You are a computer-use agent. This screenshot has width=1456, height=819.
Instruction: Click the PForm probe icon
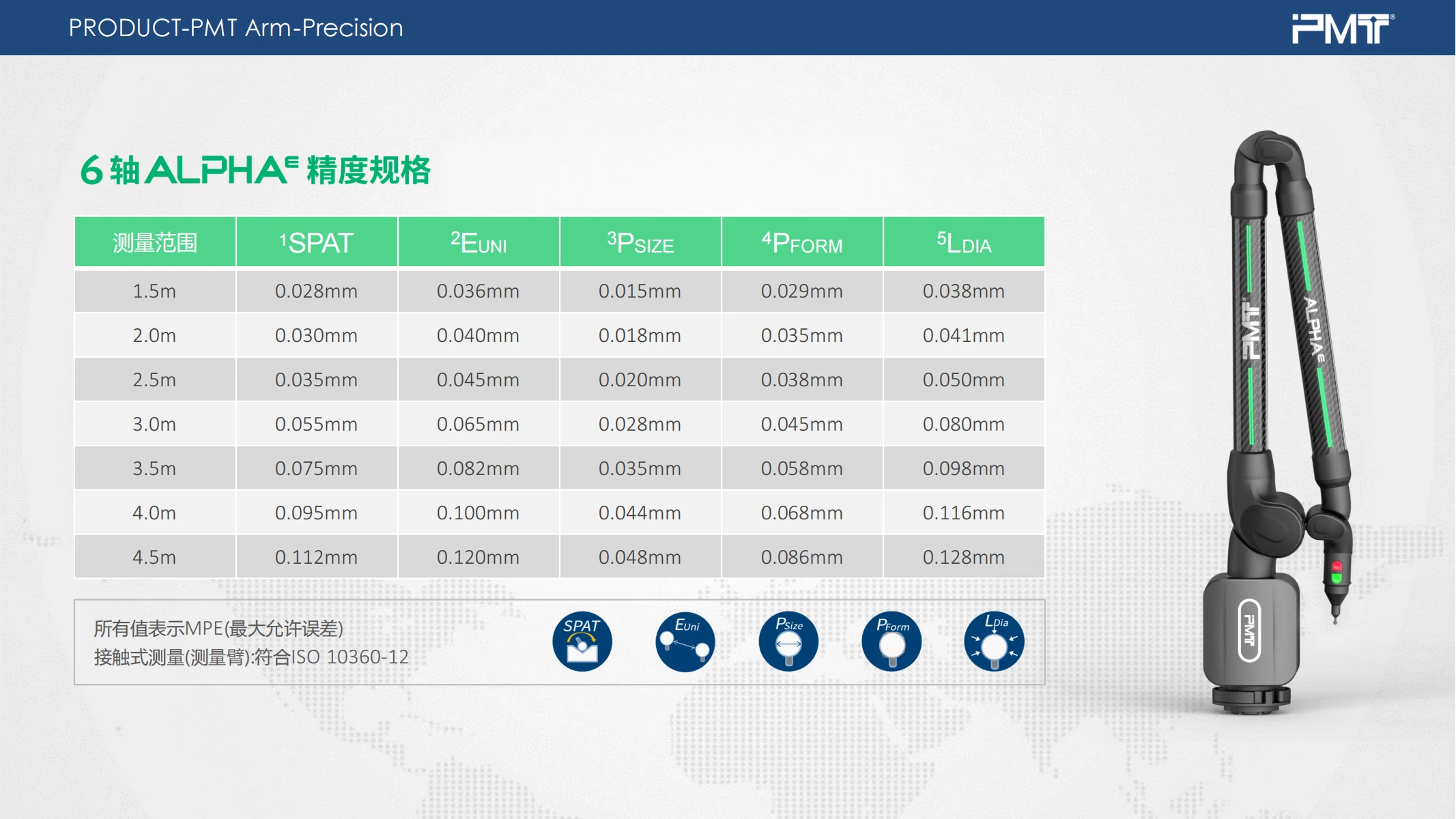click(891, 642)
